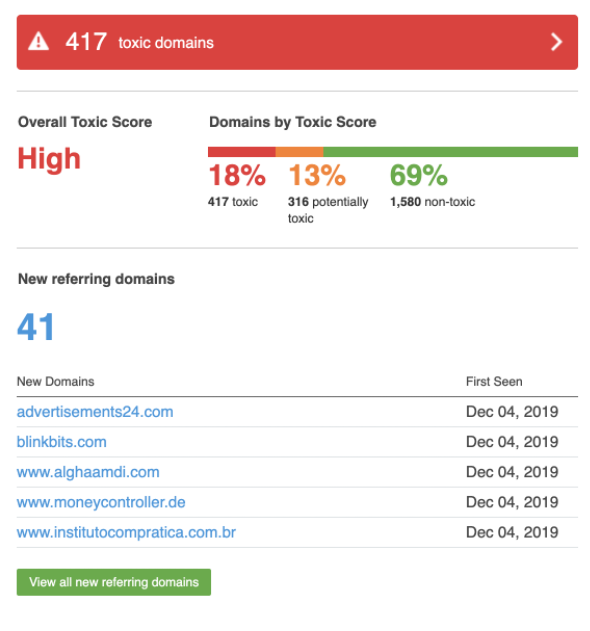Click the green segment of toxic score bar
This screenshot has width=590, height=631.
(x=450, y=152)
